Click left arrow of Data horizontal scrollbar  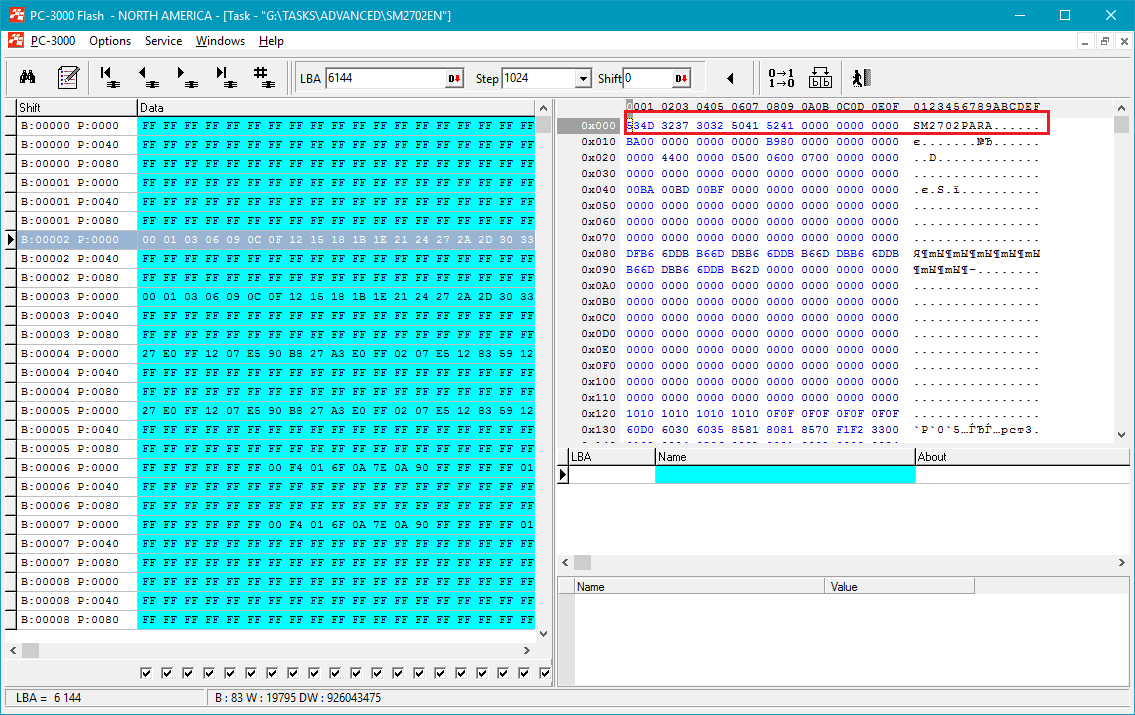[13, 651]
